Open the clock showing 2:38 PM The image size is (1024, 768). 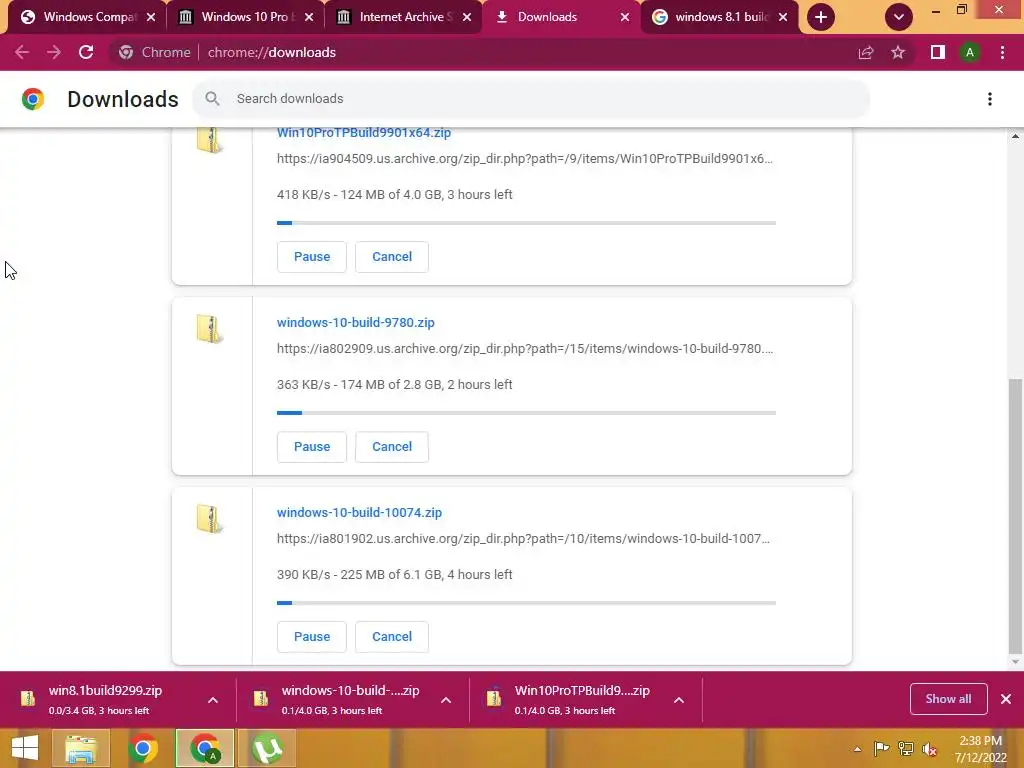tap(980, 749)
